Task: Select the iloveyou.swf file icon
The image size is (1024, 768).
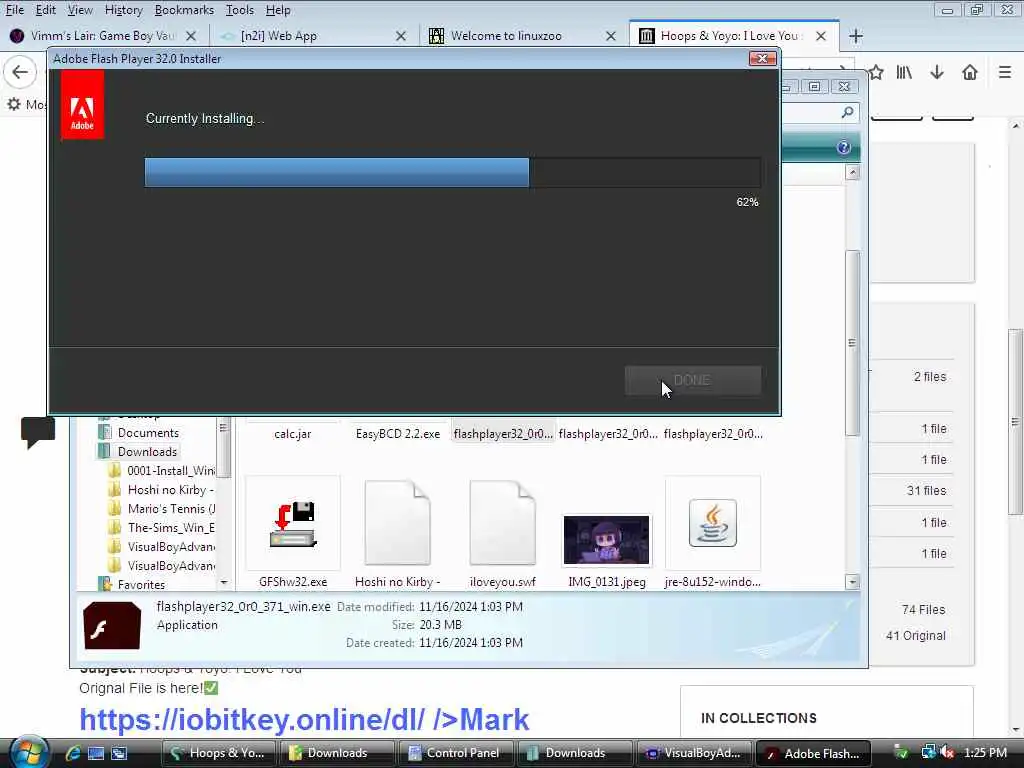Action: (502, 523)
